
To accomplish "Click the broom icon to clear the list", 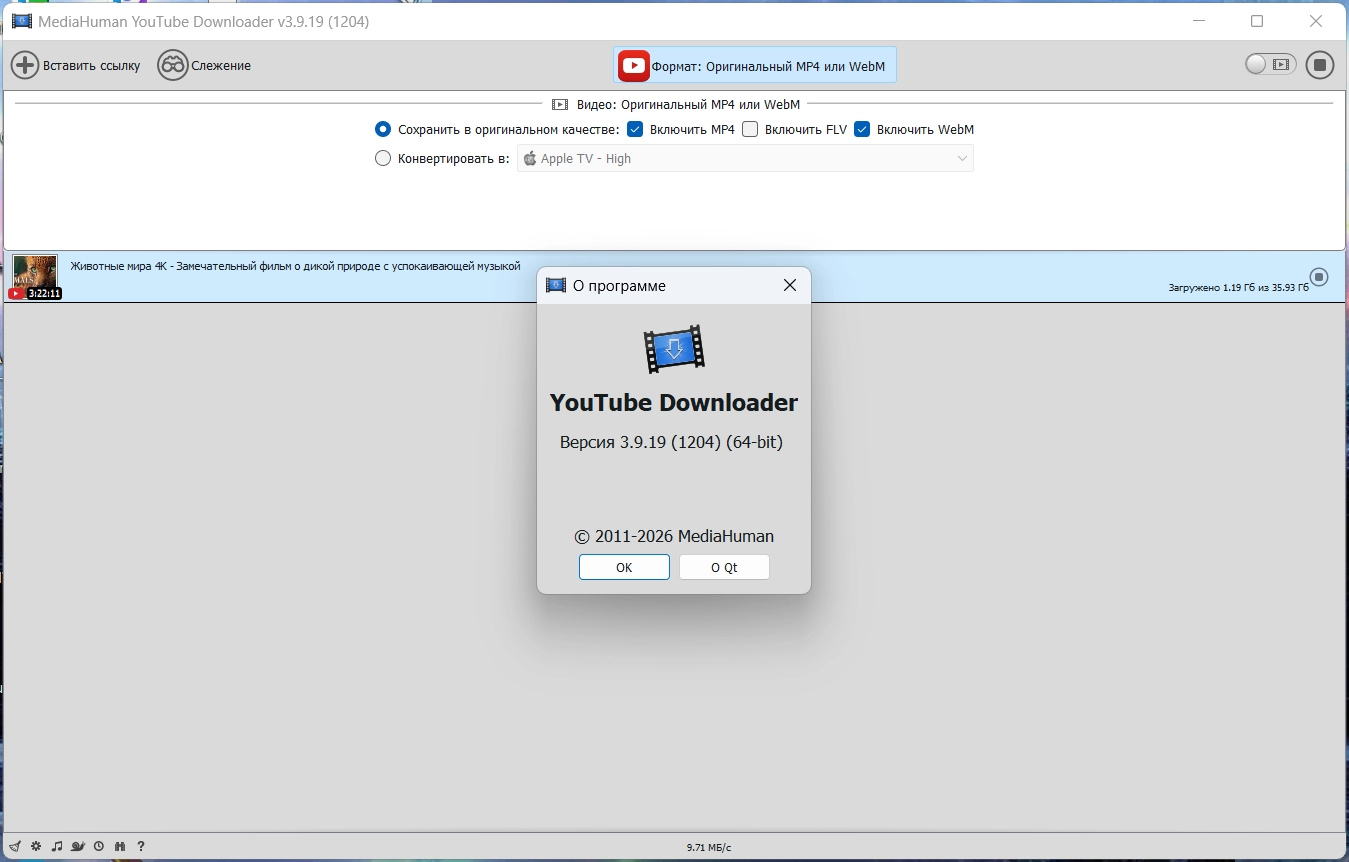I will point(15,846).
